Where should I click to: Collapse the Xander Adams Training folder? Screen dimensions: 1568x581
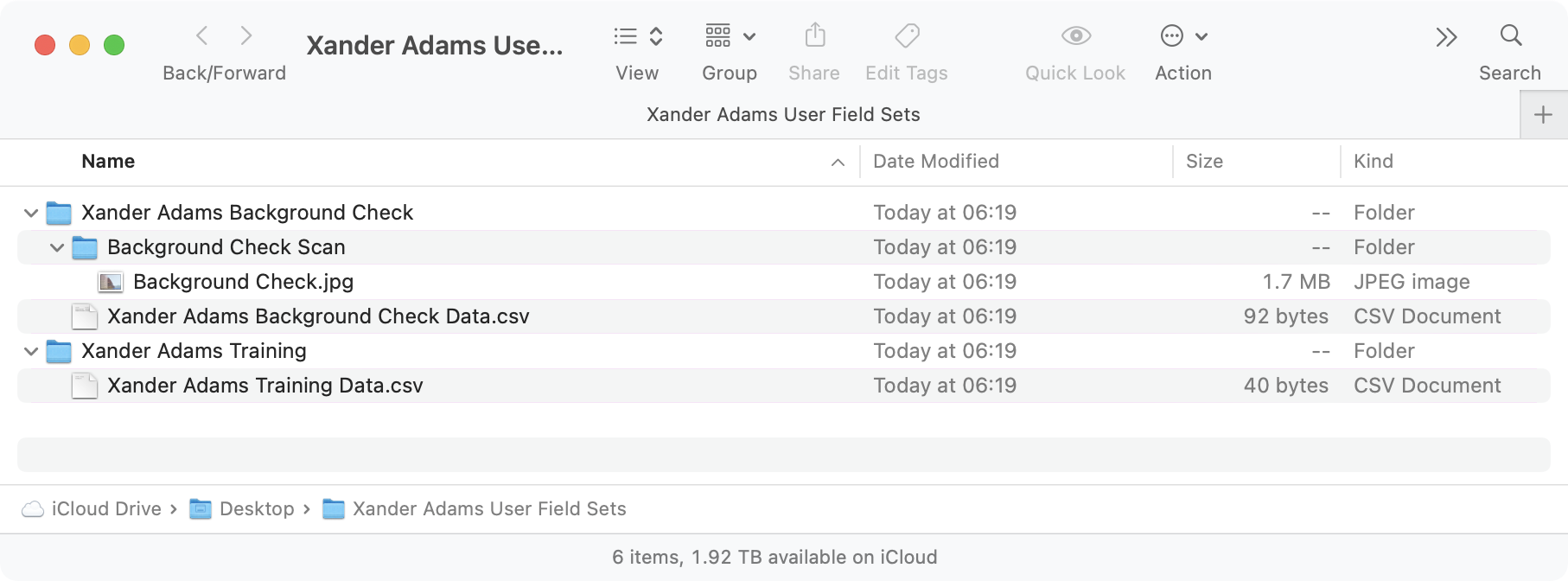coord(31,351)
